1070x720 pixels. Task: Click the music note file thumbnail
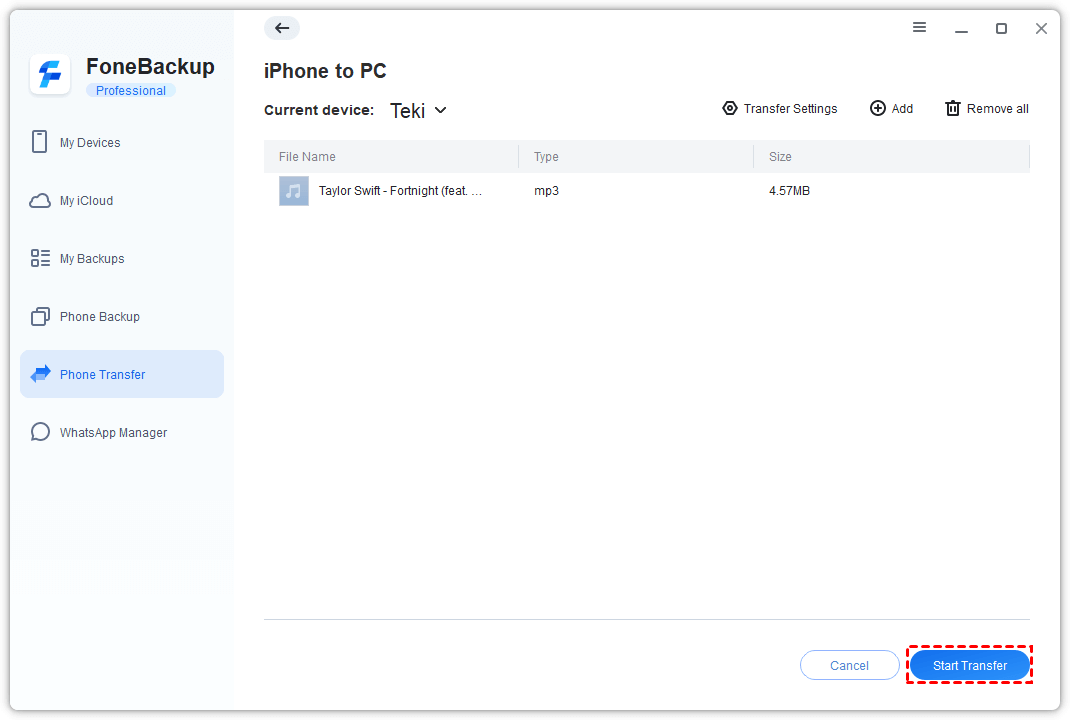(x=293, y=191)
